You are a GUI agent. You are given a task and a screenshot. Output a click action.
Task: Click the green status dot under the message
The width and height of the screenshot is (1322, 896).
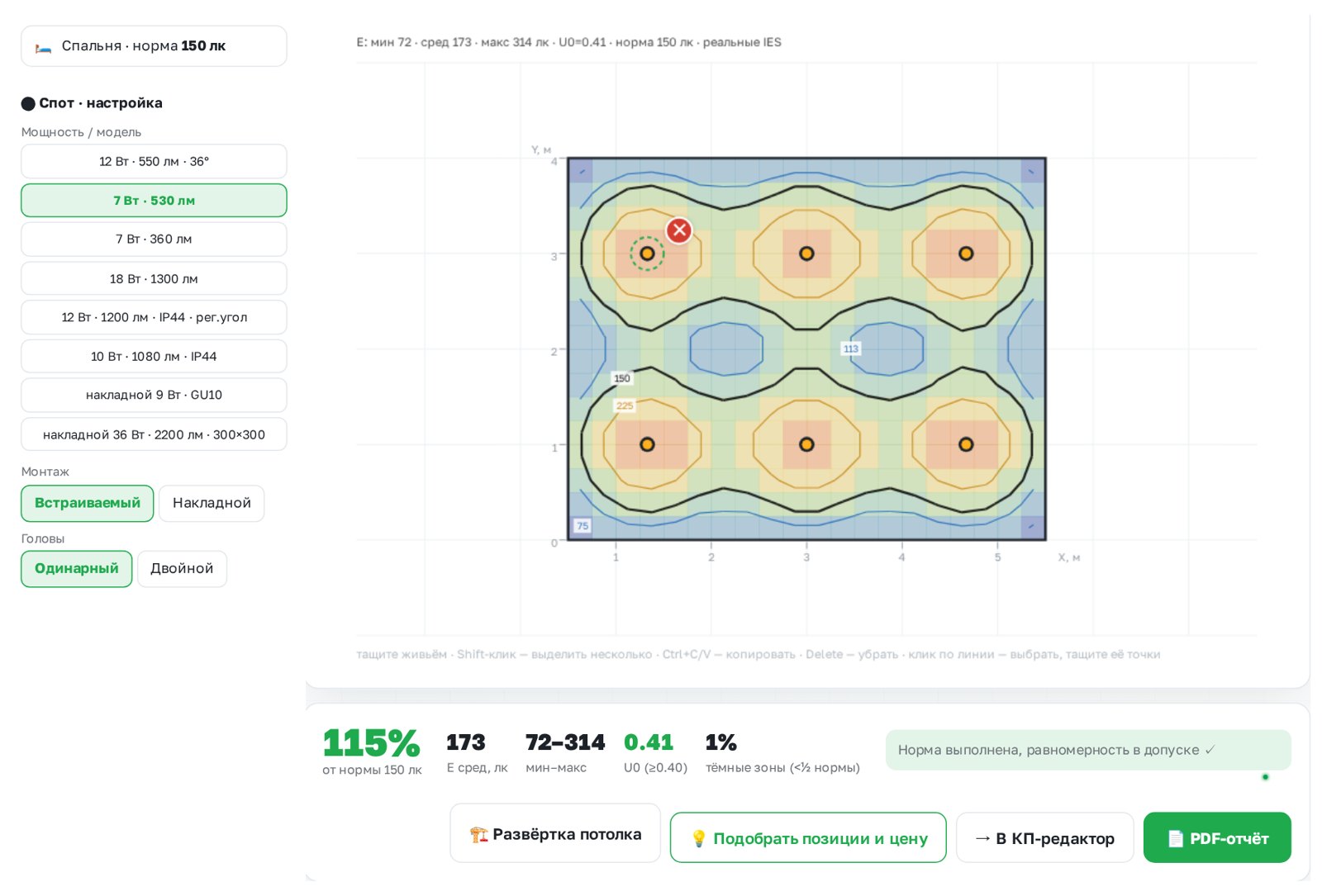tap(1265, 777)
